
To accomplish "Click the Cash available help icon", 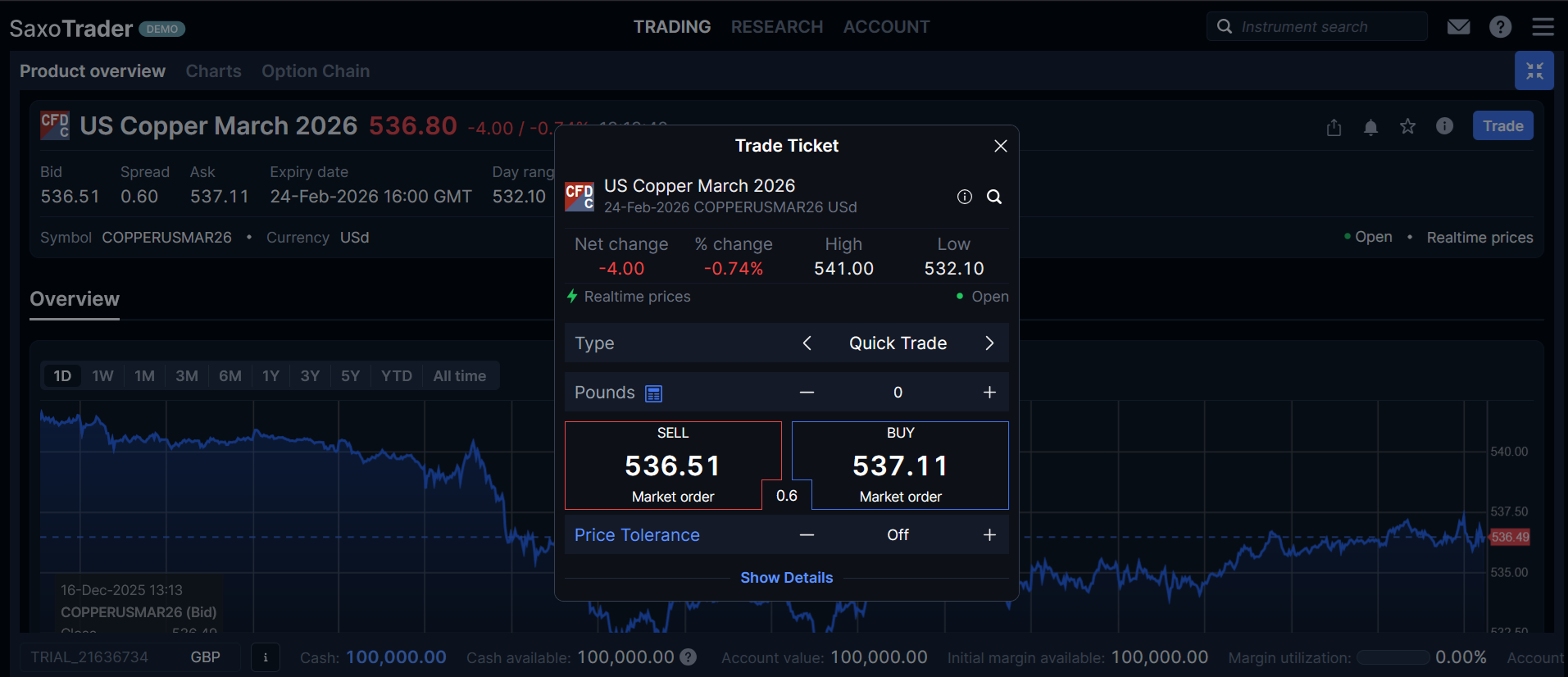I will (689, 657).
